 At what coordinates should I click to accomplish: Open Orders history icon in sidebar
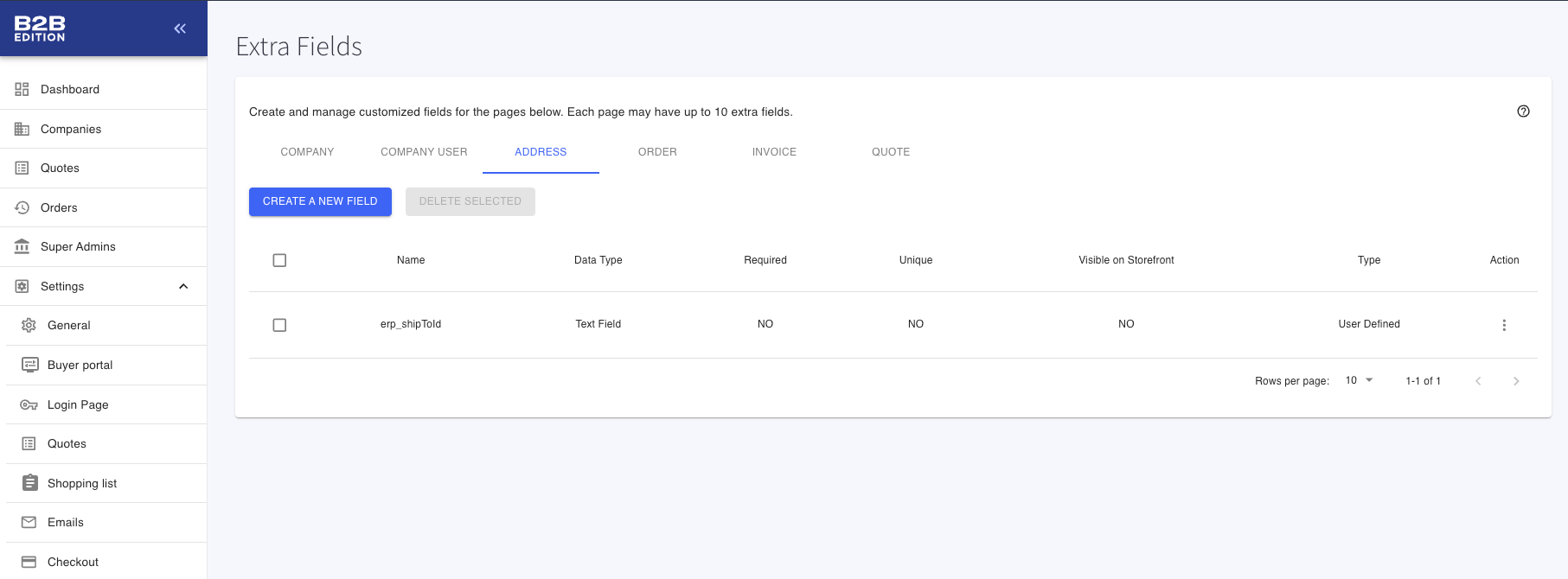(22, 207)
